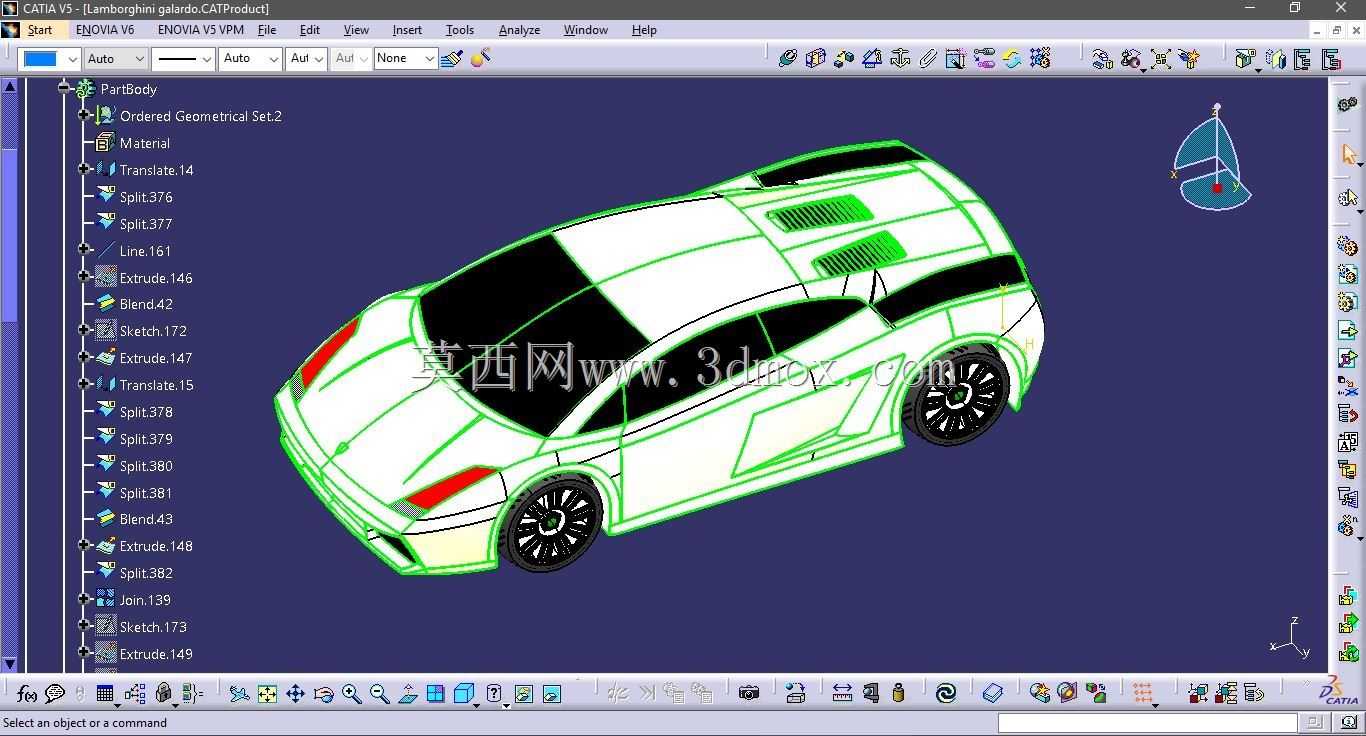The height and width of the screenshot is (736, 1366).
Task: Open the File menu
Action: coord(267,30)
